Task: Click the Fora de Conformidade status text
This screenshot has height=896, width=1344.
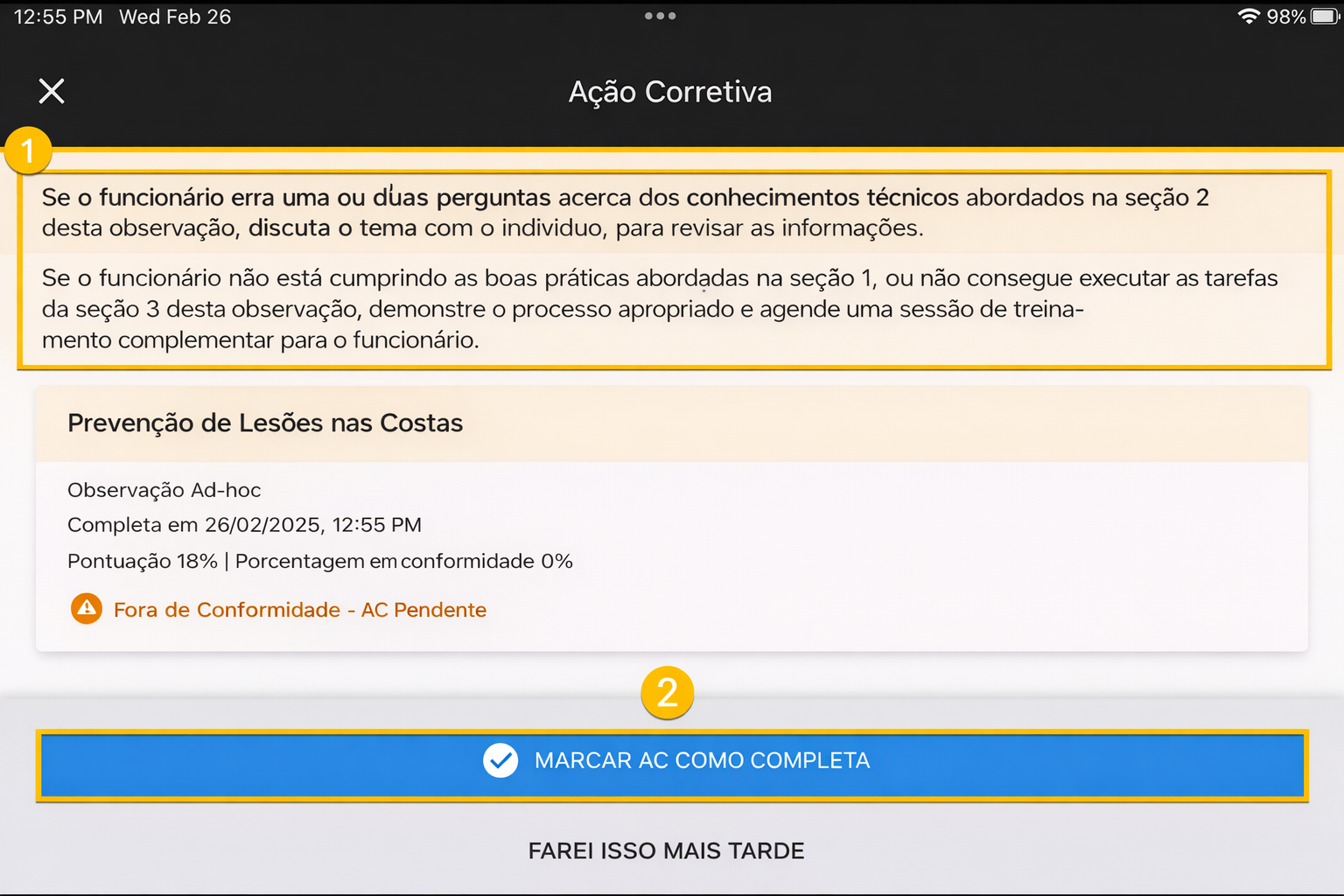Action: tap(299, 610)
